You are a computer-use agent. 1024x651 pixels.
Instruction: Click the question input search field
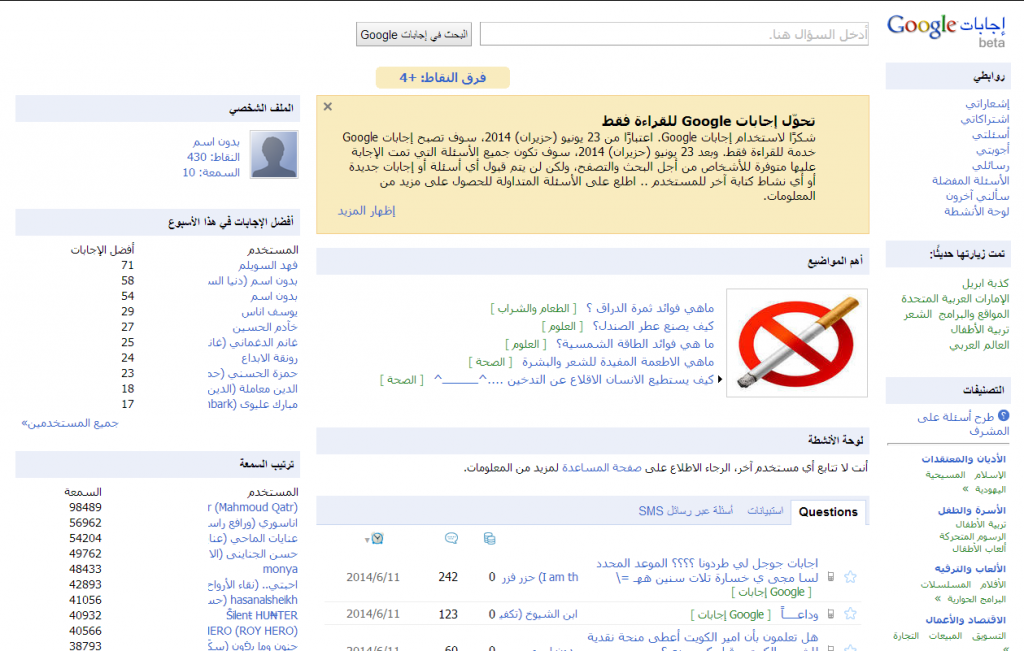[674, 34]
